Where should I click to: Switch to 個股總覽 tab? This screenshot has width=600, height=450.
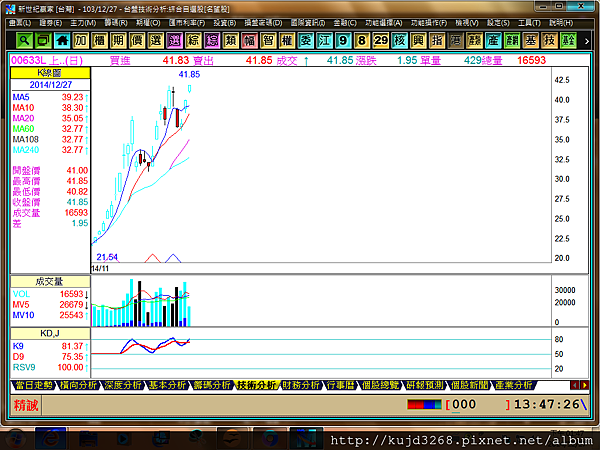pos(380,385)
